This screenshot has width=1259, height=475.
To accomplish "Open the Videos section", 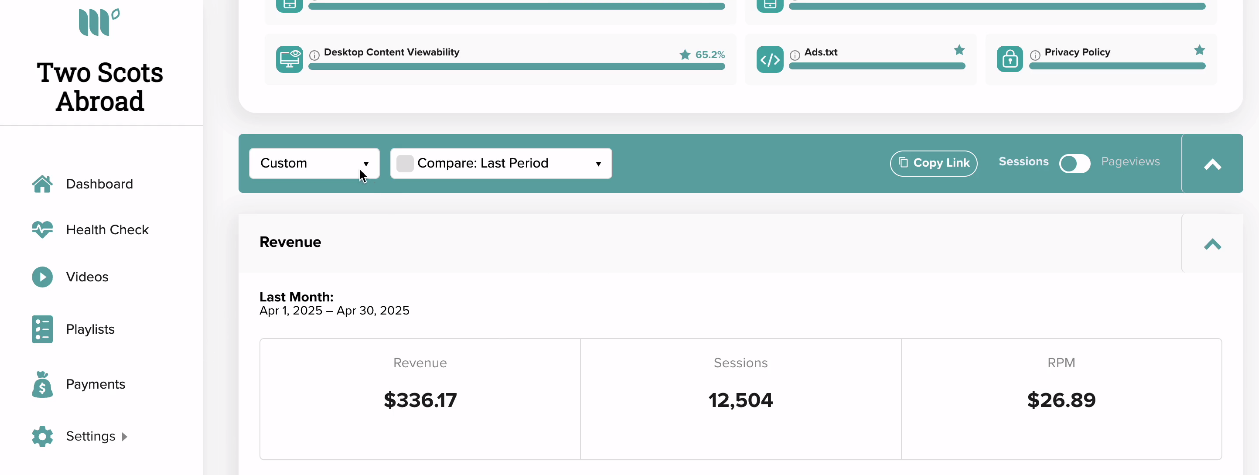I will [87, 277].
